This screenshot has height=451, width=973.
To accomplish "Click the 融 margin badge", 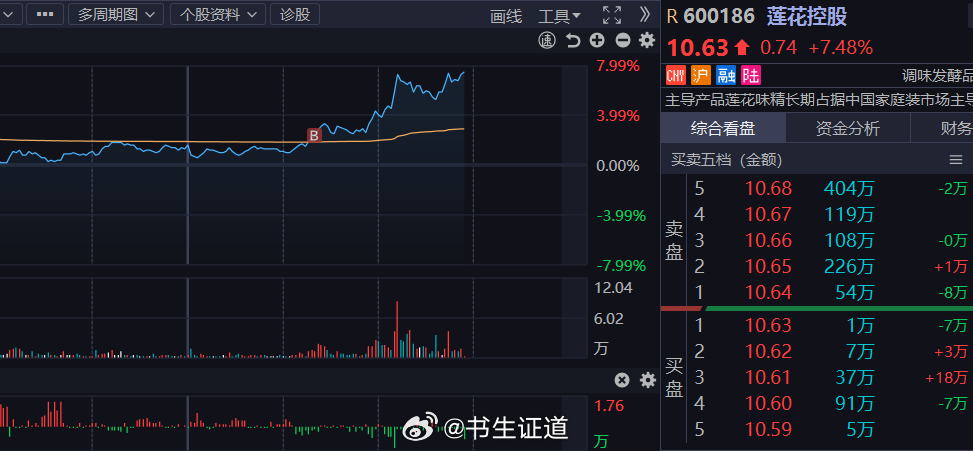I will (x=726, y=76).
